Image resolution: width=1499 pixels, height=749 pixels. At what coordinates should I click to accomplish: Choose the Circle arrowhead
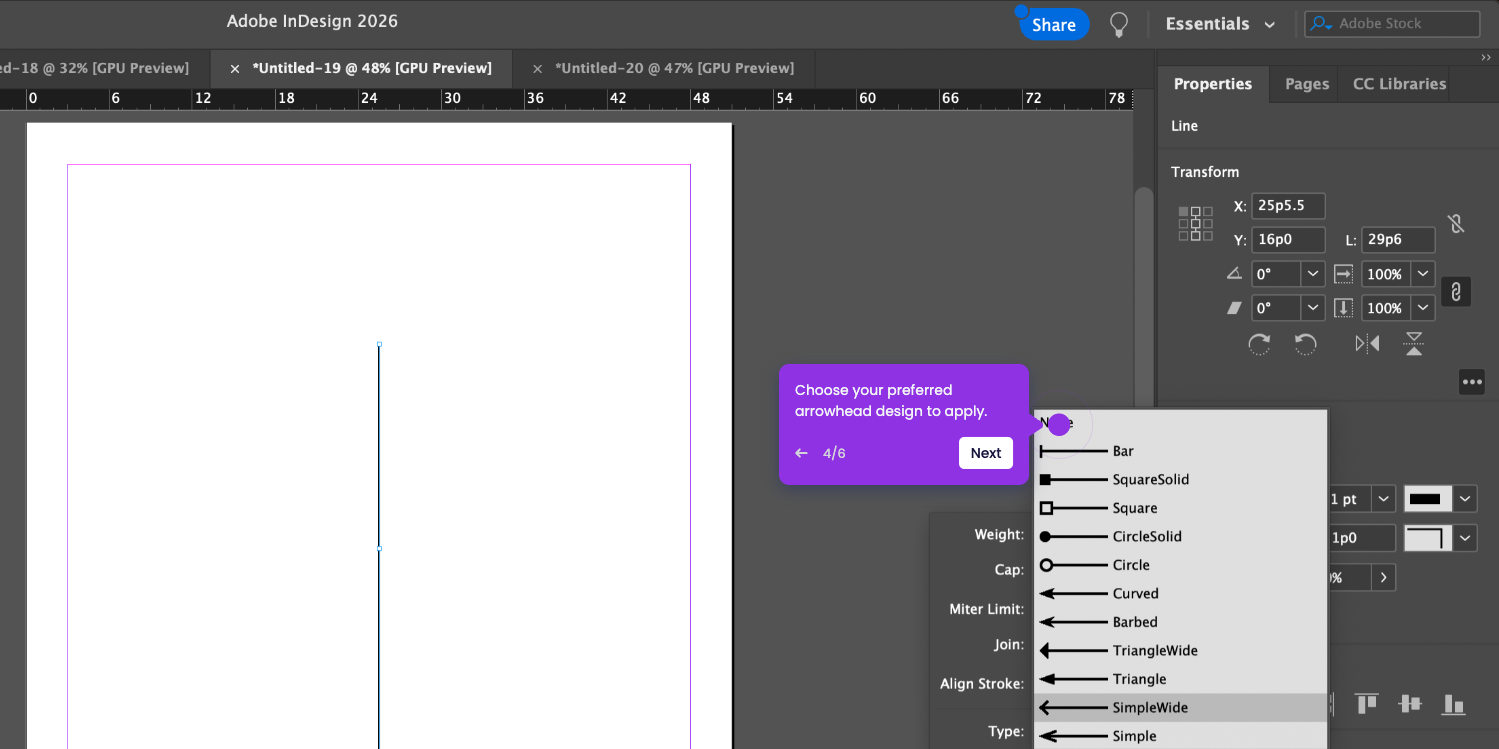(x=1180, y=565)
